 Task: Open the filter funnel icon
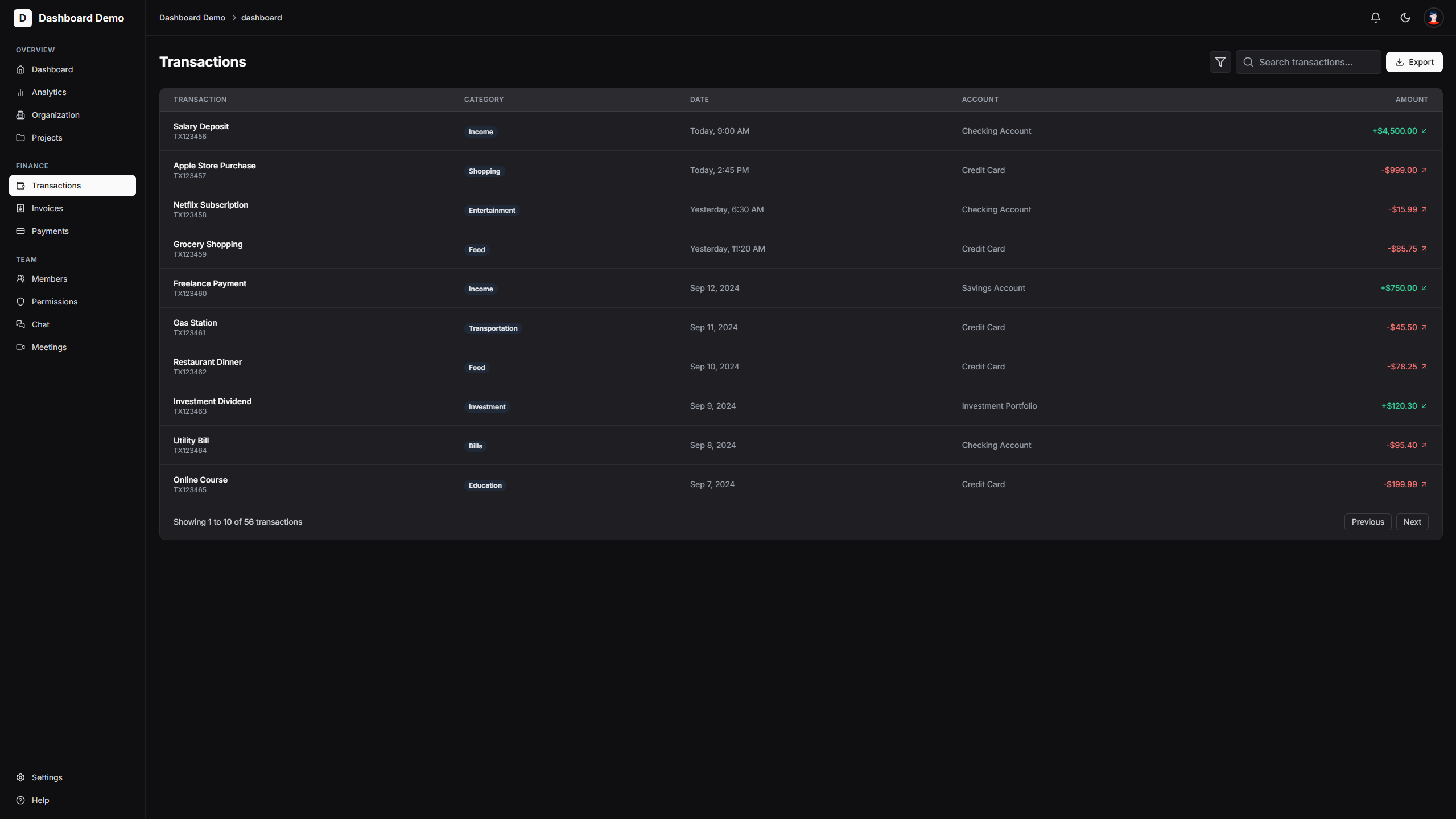1220,62
